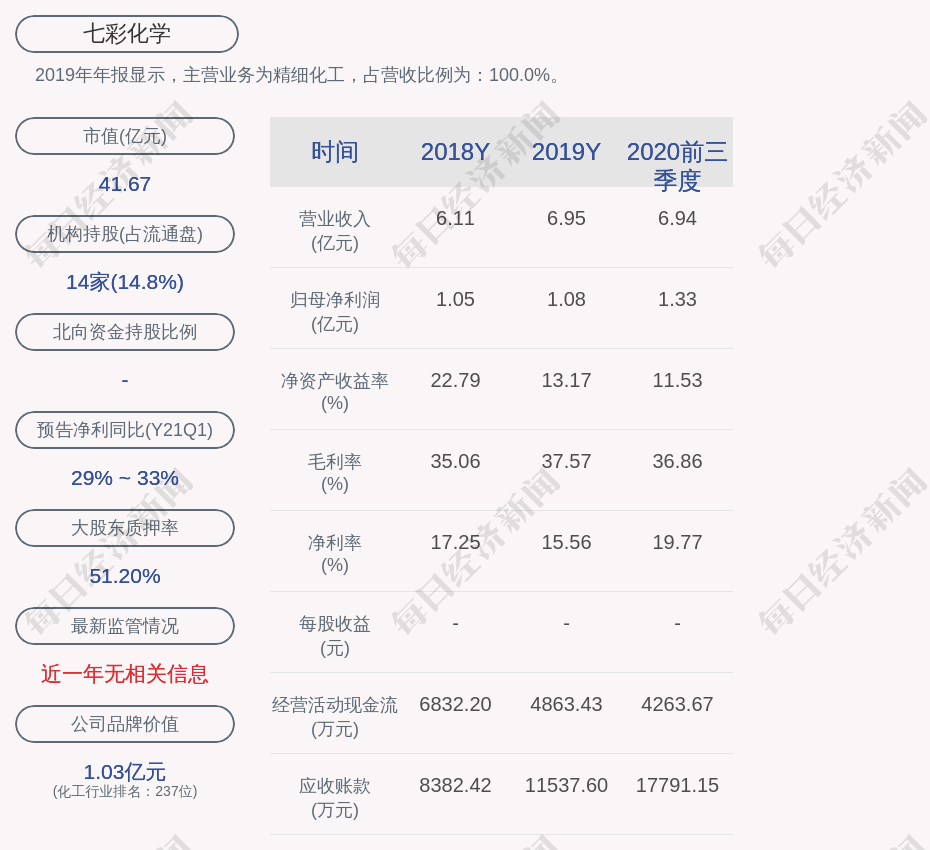The height and width of the screenshot is (850, 930).
Task: Click the 2018Y column header
Action: coord(455,152)
